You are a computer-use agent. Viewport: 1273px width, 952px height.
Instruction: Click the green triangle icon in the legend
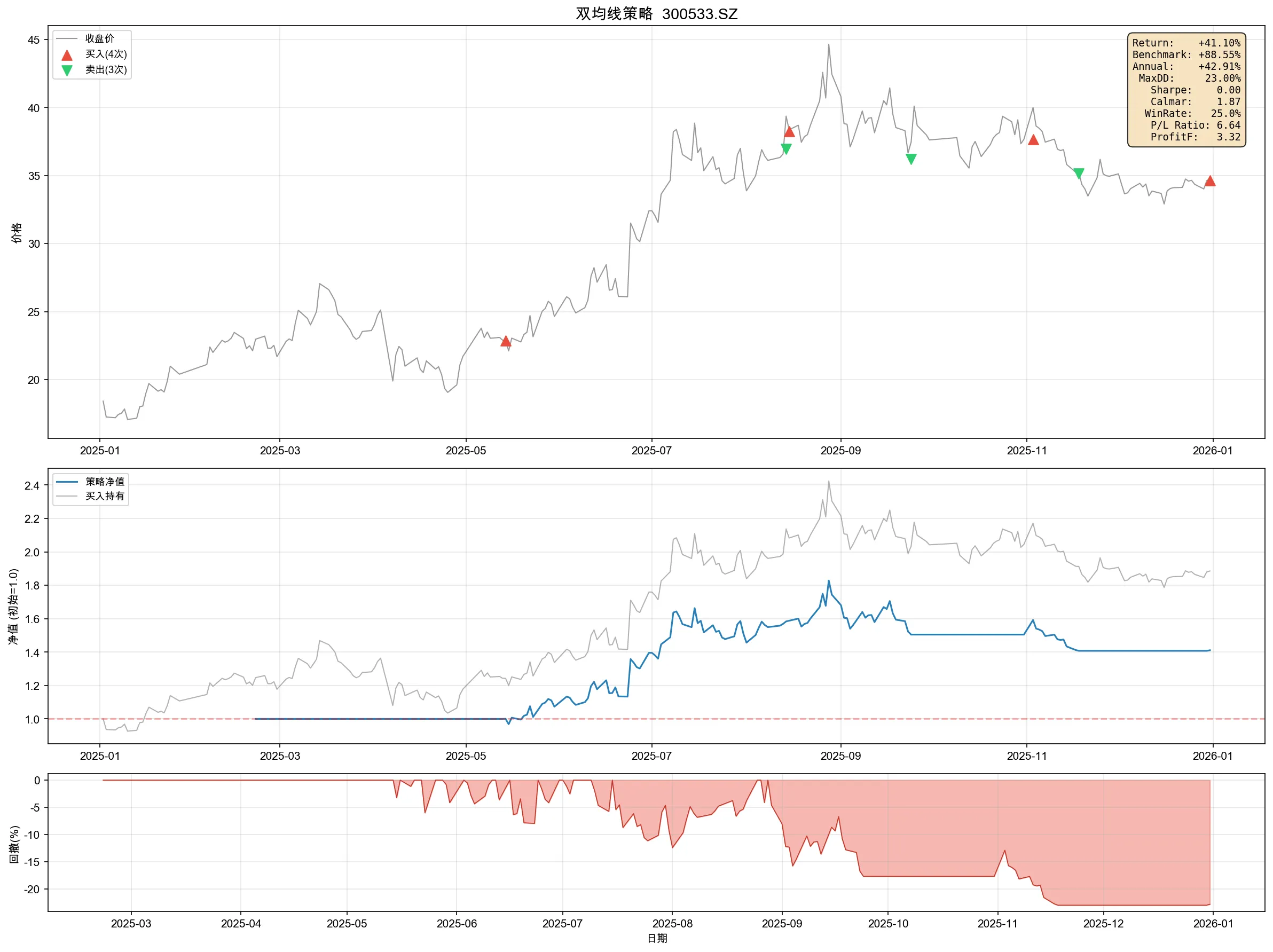click(x=67, y=70)
